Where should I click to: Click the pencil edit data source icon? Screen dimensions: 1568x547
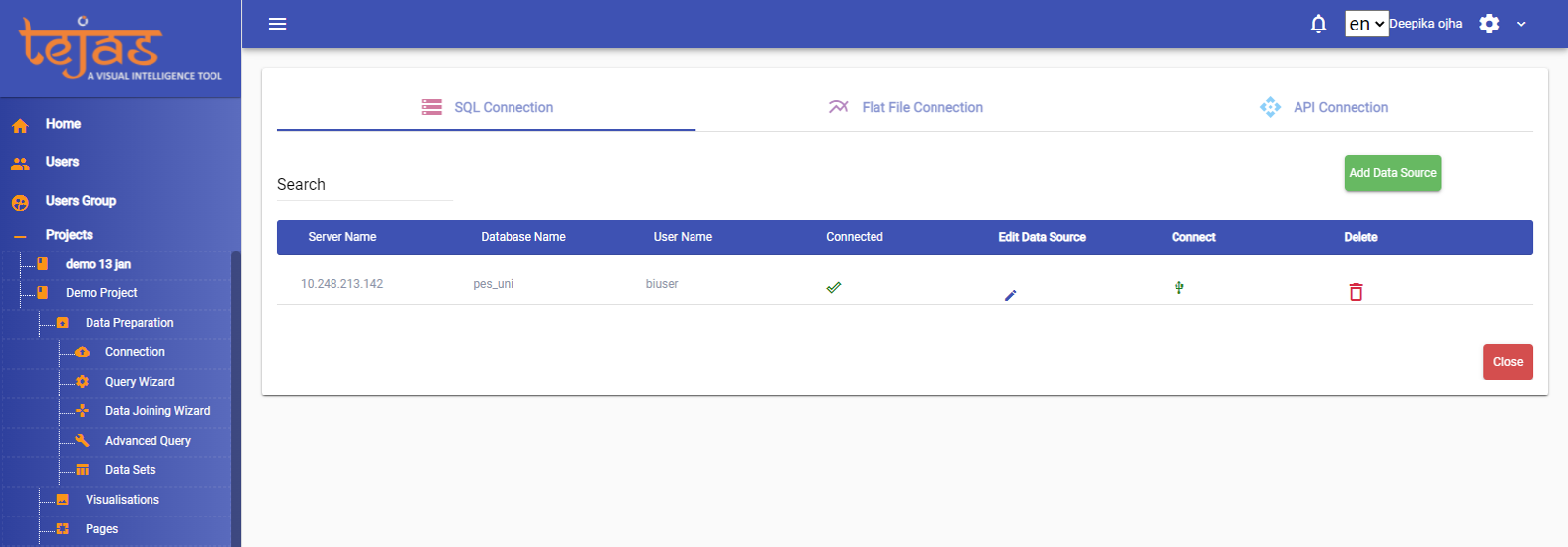[1010, 295]
